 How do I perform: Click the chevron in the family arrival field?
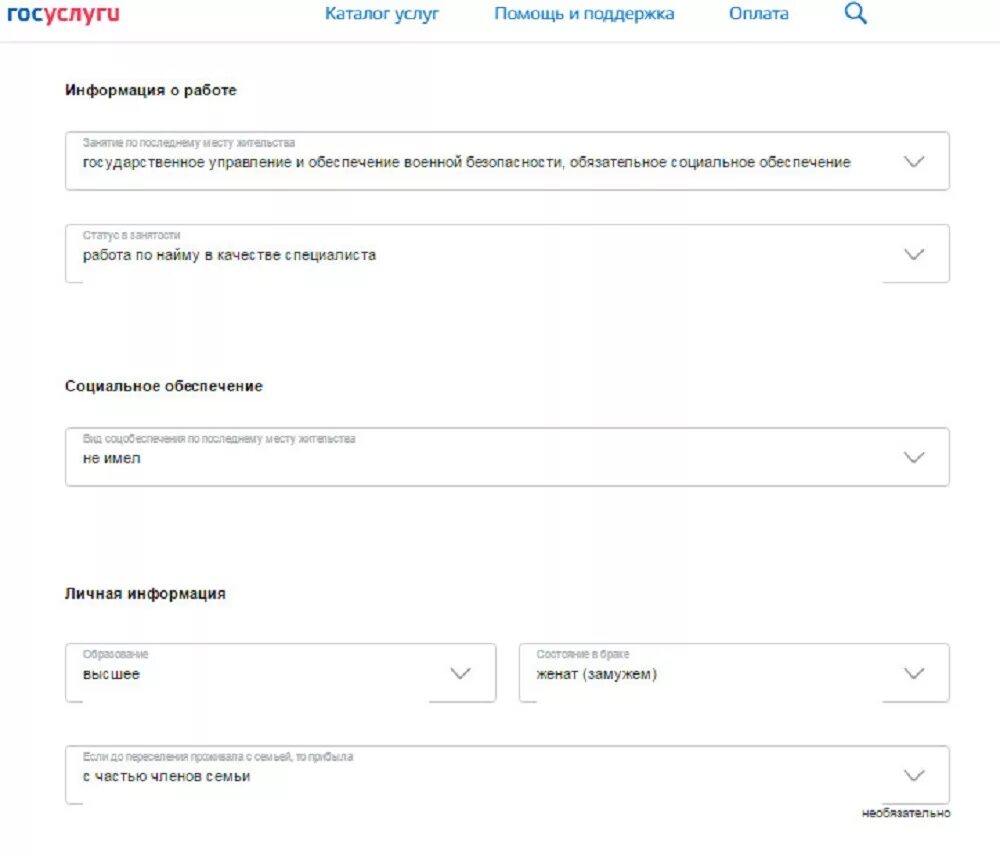click(914, 775)
